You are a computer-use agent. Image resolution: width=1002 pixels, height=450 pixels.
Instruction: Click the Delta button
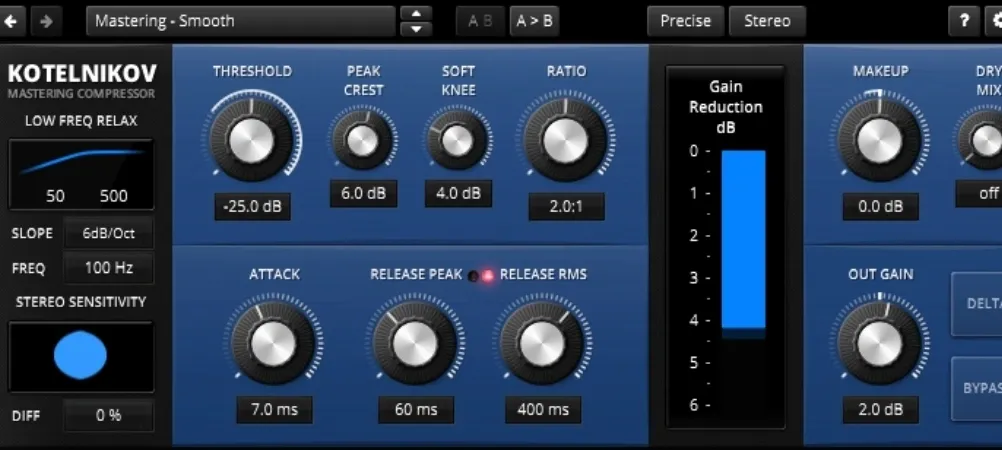pos(977,304)
